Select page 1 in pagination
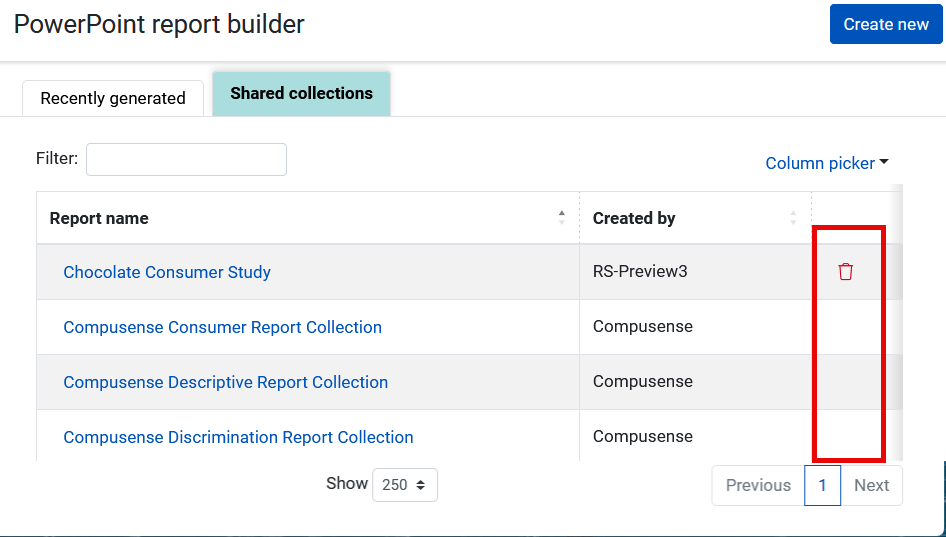The image size is (946, 537). [822, 485]
